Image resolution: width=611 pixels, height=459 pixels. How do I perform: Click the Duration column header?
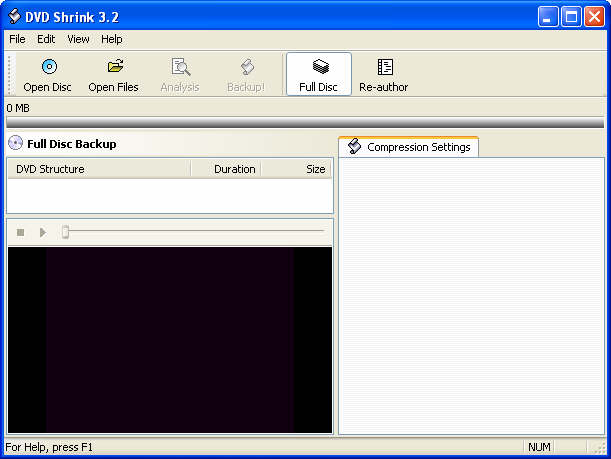point(226,169)
